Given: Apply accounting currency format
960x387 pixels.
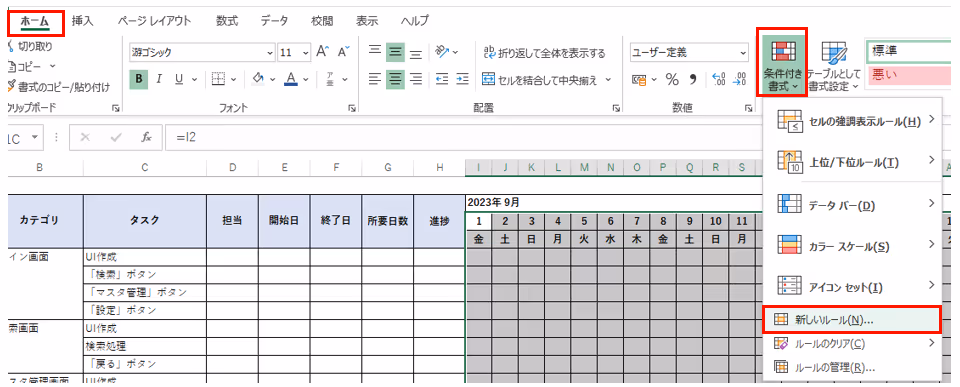Looking at the screenshot, I should coord(639,80).
